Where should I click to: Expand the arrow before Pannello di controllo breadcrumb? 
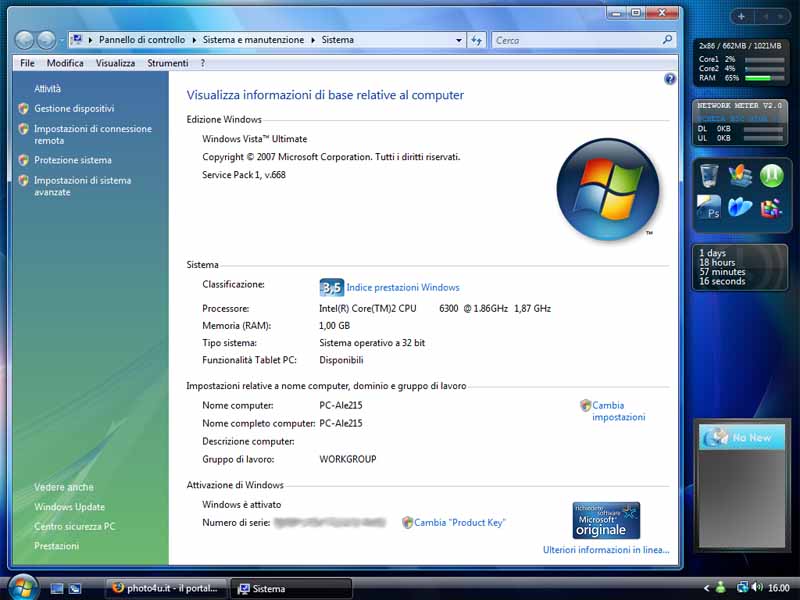point(90,40)
